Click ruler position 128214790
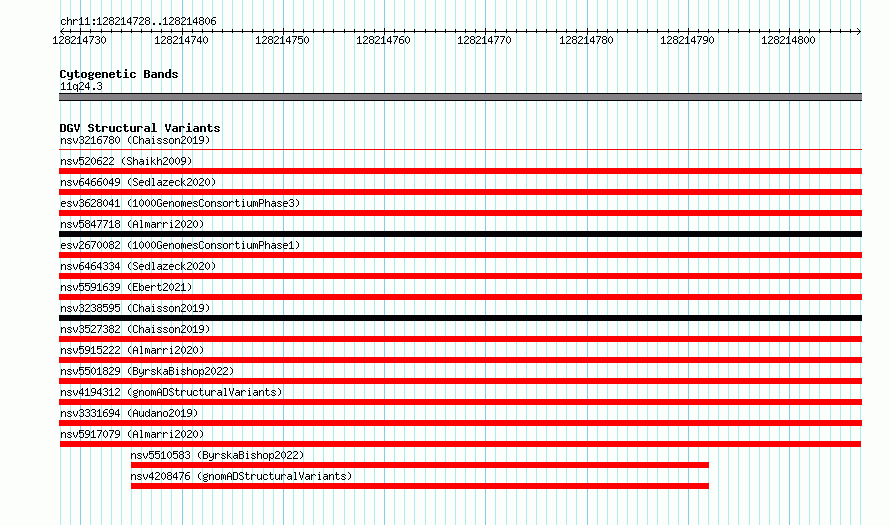890x525 pixels. [687, 40]
